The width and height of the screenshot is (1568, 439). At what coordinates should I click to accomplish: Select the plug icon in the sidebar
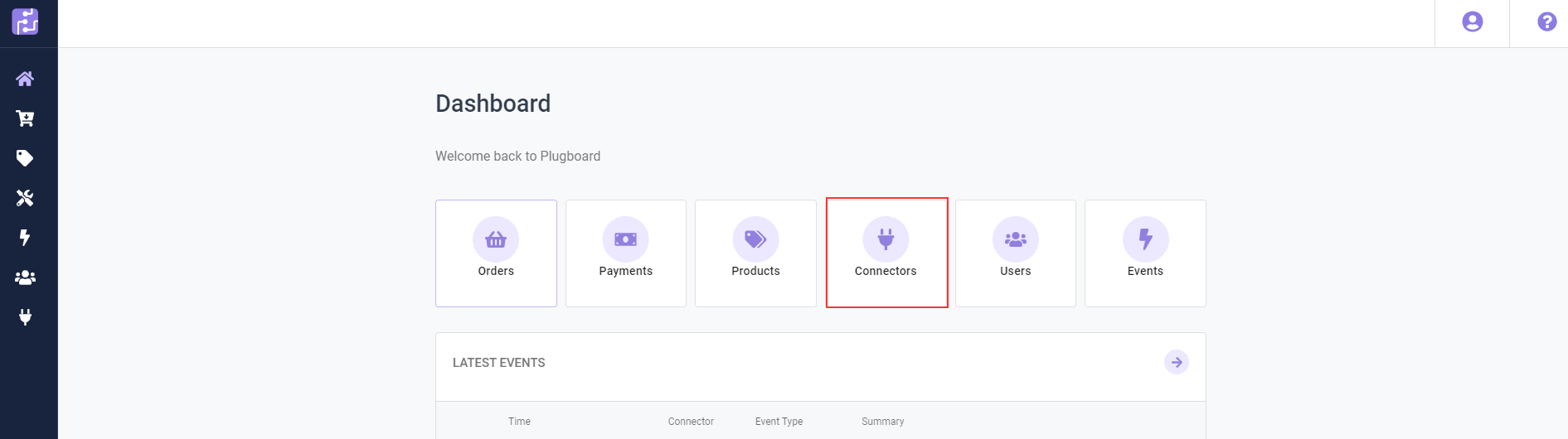point(25,317)
